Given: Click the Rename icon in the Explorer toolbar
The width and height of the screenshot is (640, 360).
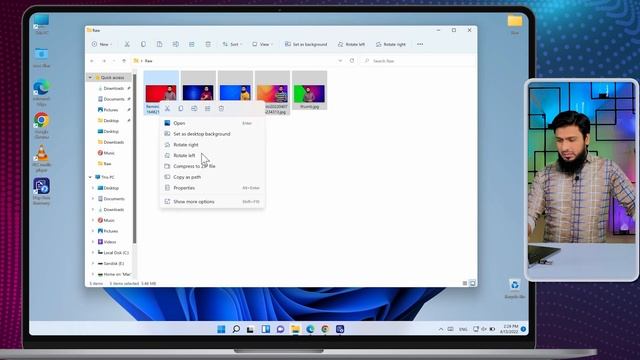Looking at the screenshot, I should click(x=176, y=44).
